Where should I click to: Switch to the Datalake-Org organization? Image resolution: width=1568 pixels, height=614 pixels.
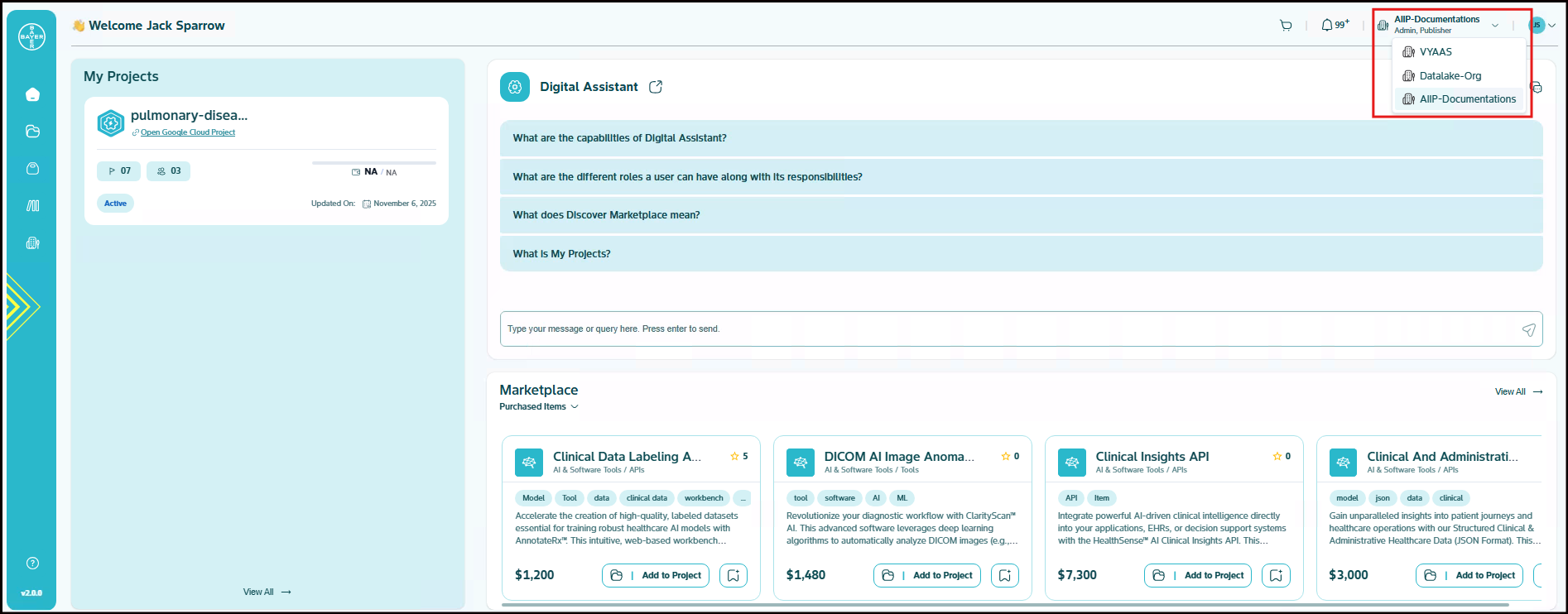click(1450, 76)
